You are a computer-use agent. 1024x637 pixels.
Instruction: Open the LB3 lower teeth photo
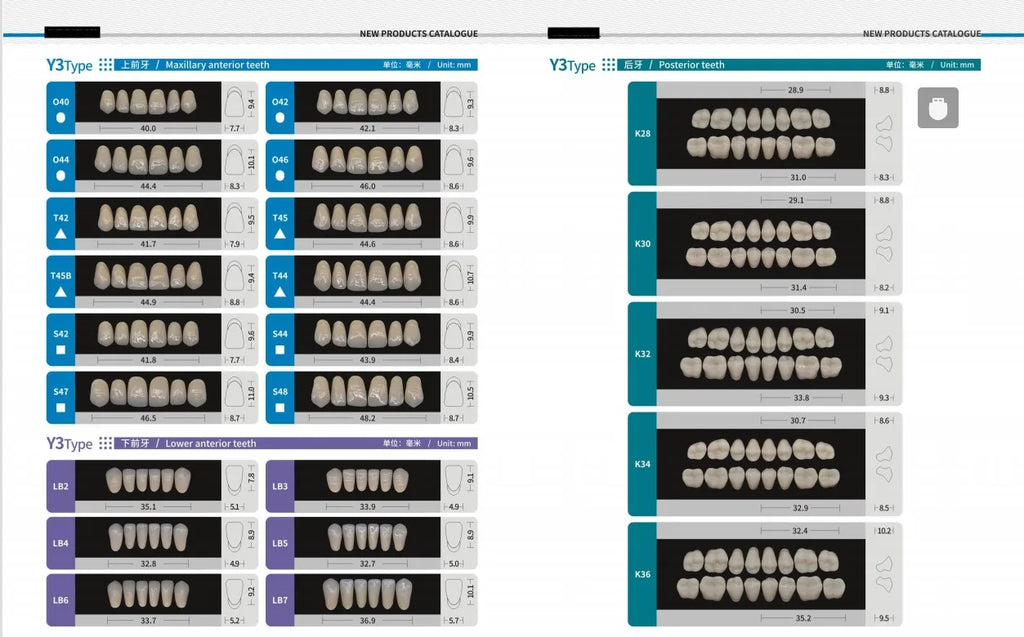tap(367, 480)
